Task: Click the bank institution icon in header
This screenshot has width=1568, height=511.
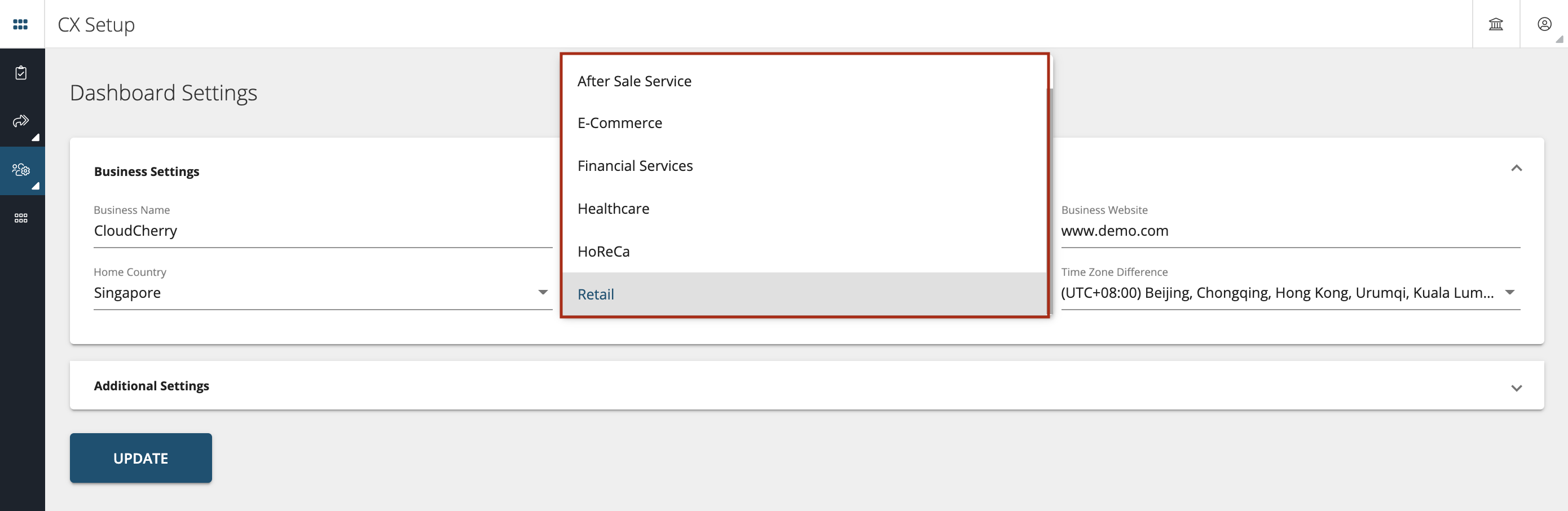Action: tap(1496, 24)
